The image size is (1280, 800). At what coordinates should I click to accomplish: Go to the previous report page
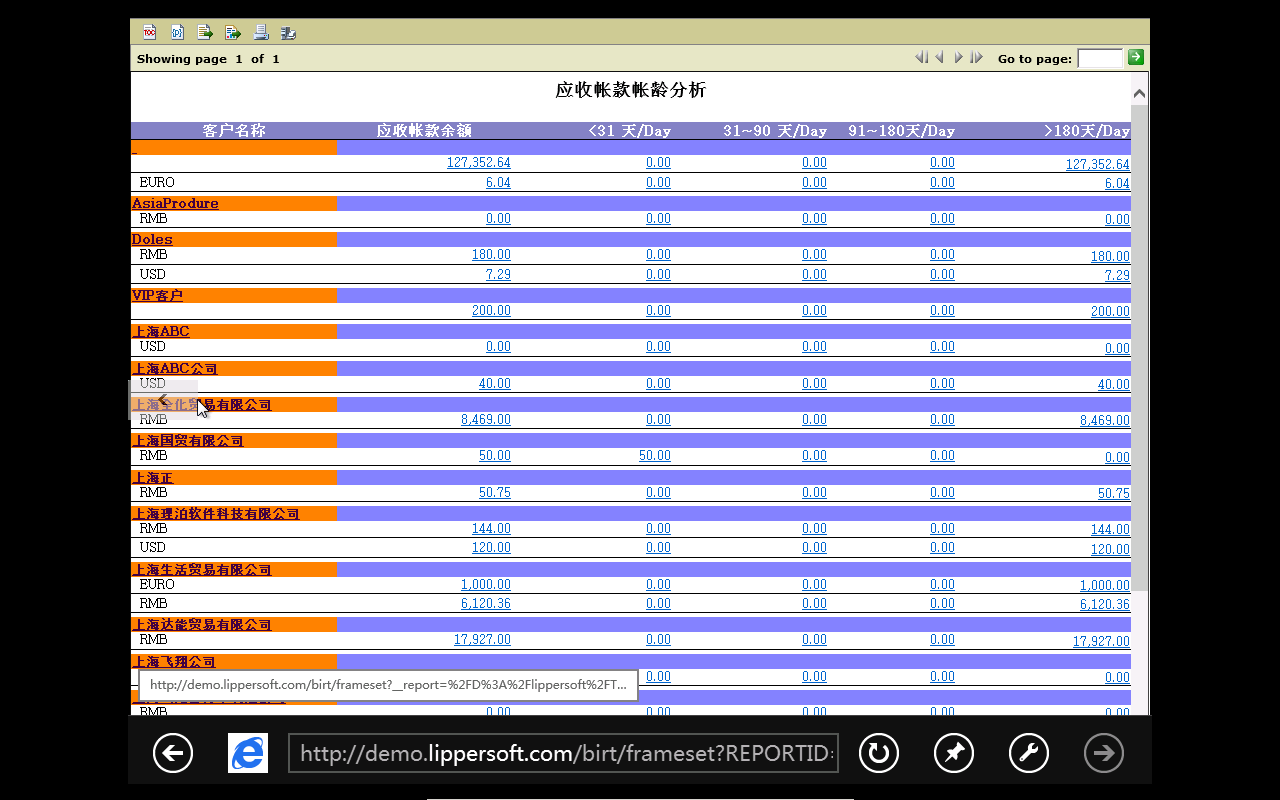coord(939,58)
